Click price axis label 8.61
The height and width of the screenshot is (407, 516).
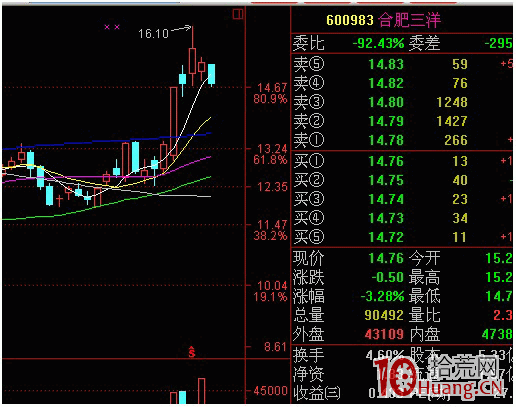click(x=276, y=347)
